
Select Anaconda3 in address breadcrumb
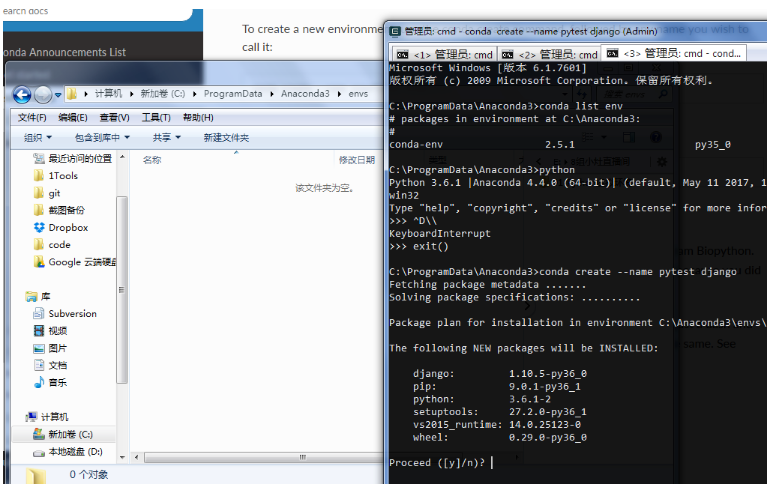305,94
